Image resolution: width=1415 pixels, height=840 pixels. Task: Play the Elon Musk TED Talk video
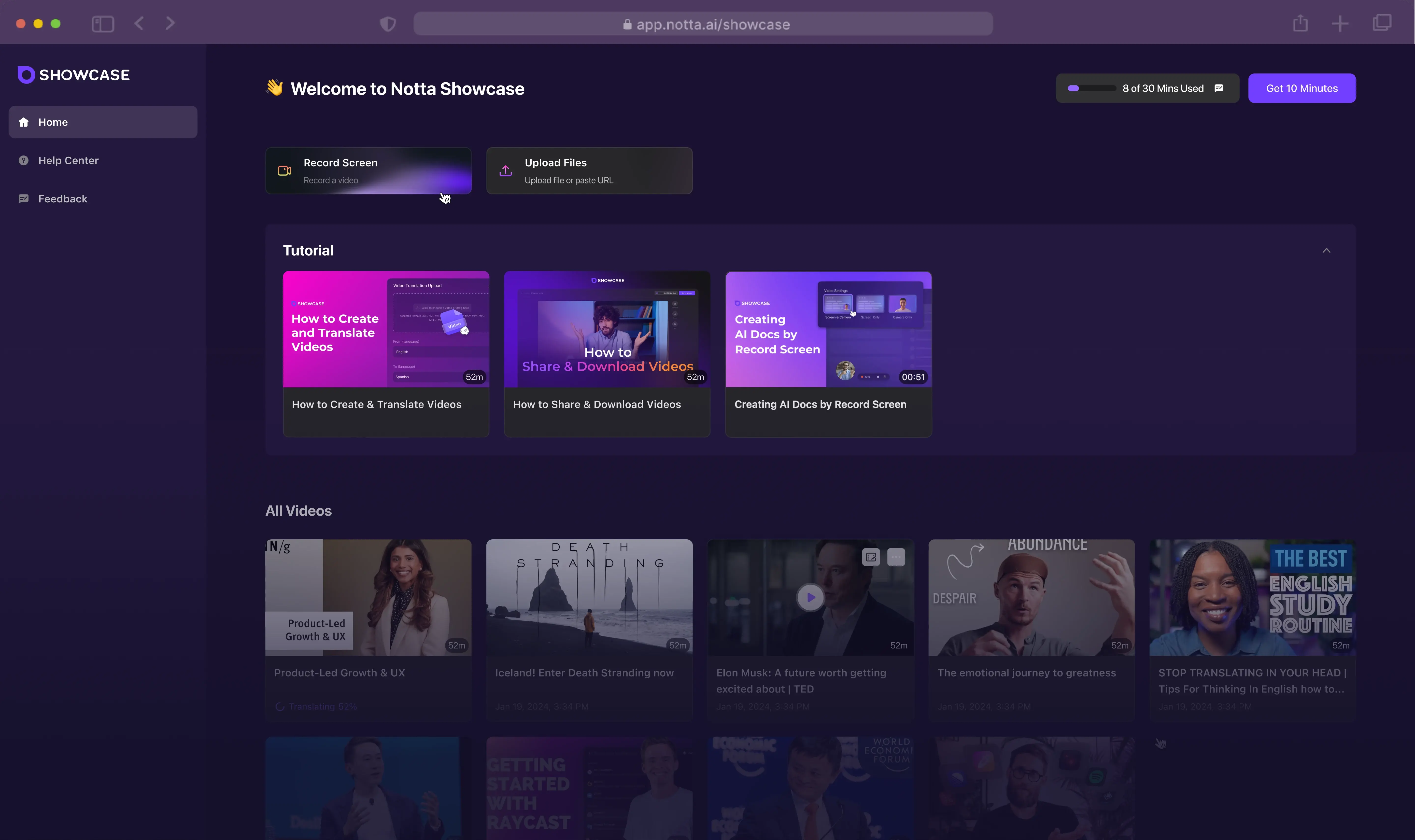coord(810,597)
